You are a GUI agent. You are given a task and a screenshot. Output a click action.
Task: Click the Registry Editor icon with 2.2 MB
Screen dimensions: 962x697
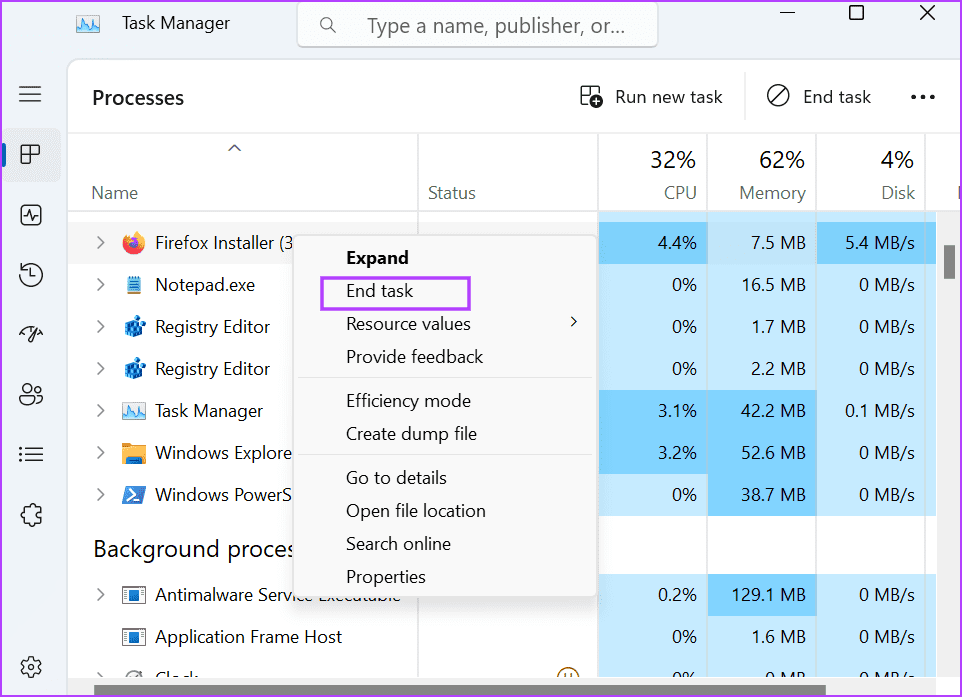(x=135, y=369)
